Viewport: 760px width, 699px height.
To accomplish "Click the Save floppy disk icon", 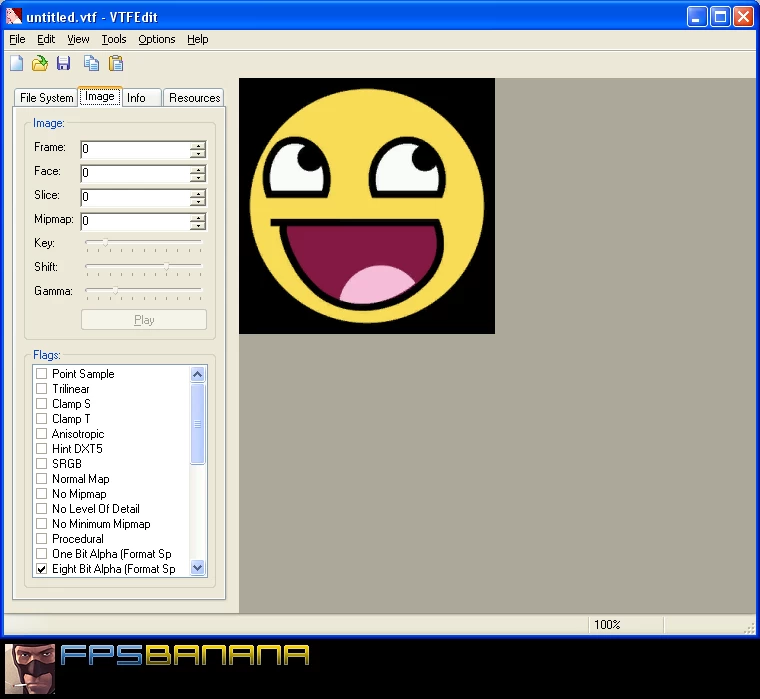I will tap(63, 63).
